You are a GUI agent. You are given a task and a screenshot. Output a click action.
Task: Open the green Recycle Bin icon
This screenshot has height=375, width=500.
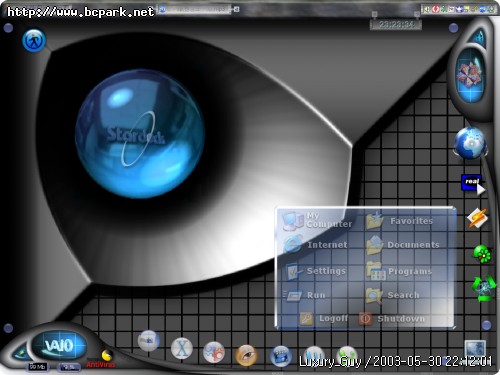click(x=483, y=289)
